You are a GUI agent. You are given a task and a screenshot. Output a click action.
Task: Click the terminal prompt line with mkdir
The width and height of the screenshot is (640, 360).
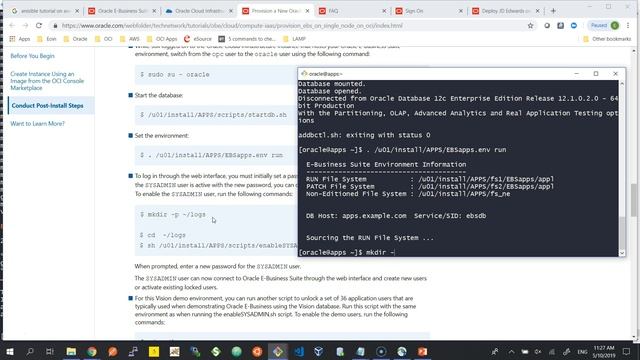tap(347, 252)
